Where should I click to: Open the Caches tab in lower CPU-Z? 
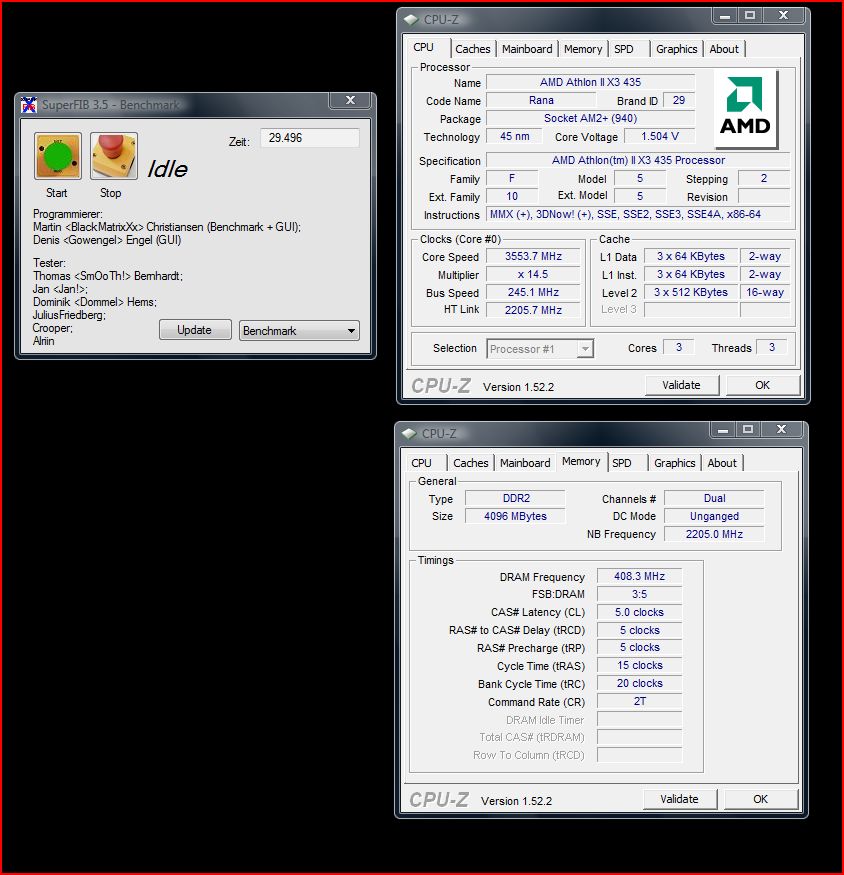tap(471, 463)
